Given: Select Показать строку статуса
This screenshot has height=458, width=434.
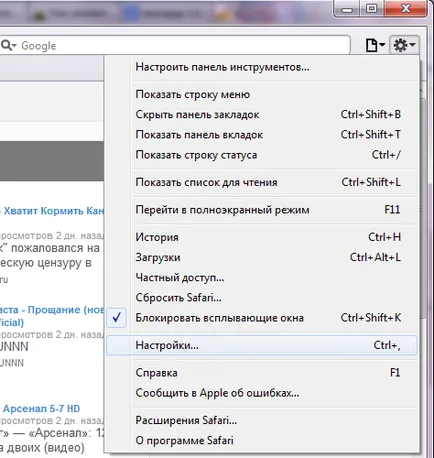Looking at the screenshot, I should coord(262,155).
